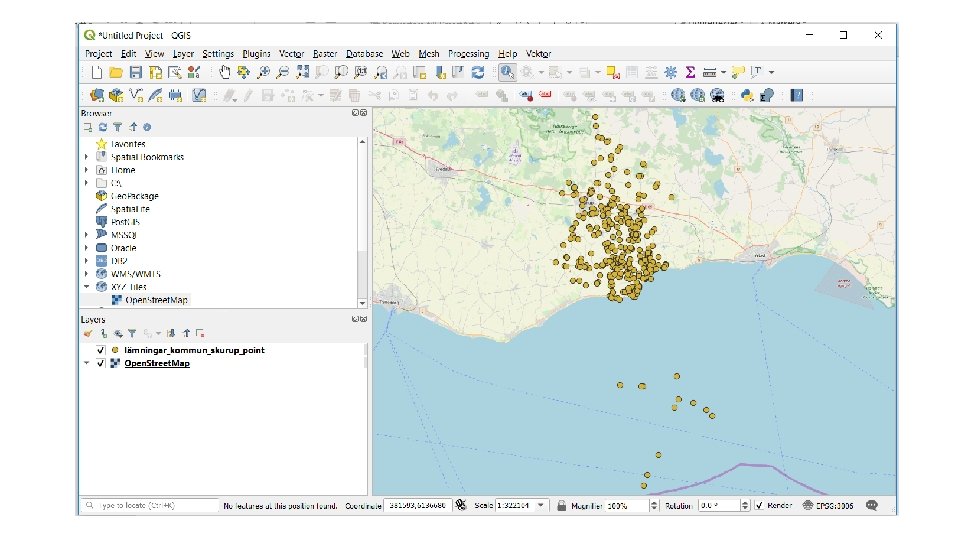Activate the Identify Features tool
The height and width of the screenshot is (540, 960).
[x=507, y=72]
